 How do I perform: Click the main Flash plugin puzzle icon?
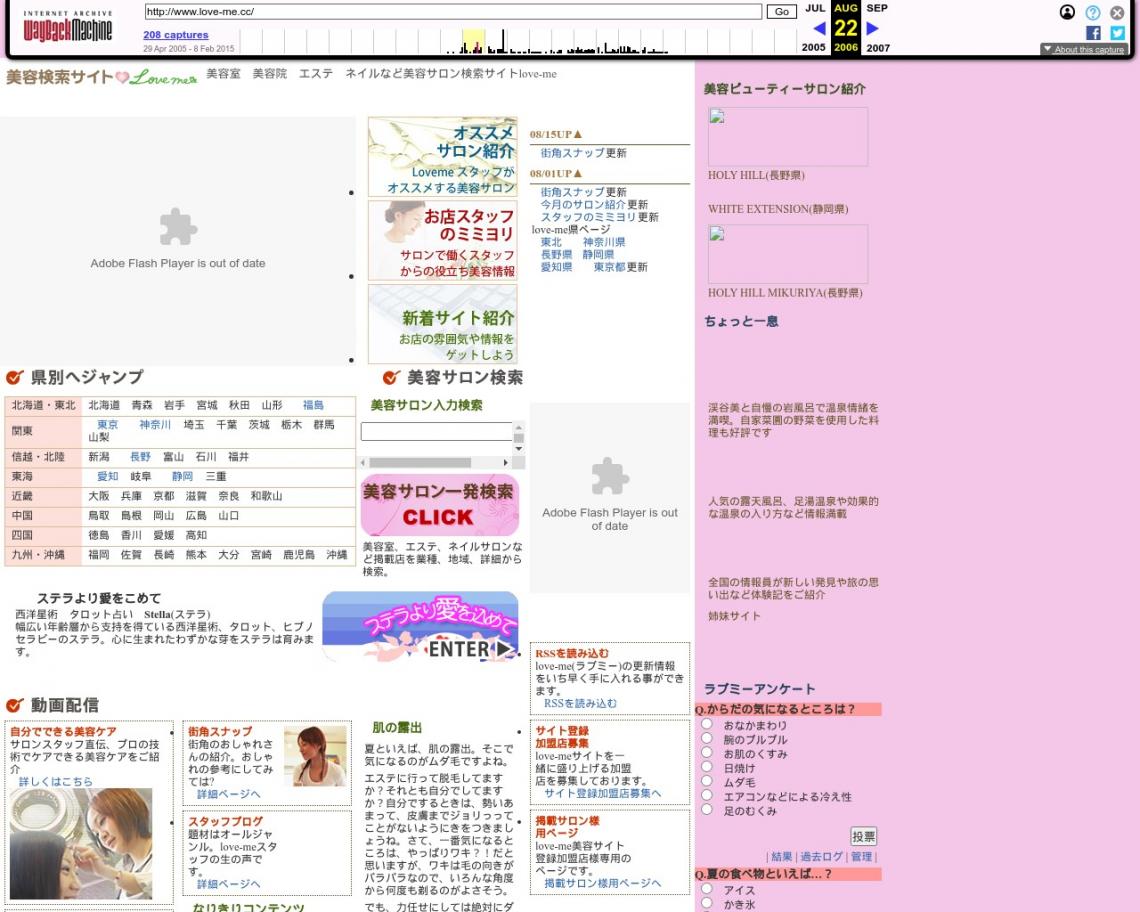coord(178,226)
